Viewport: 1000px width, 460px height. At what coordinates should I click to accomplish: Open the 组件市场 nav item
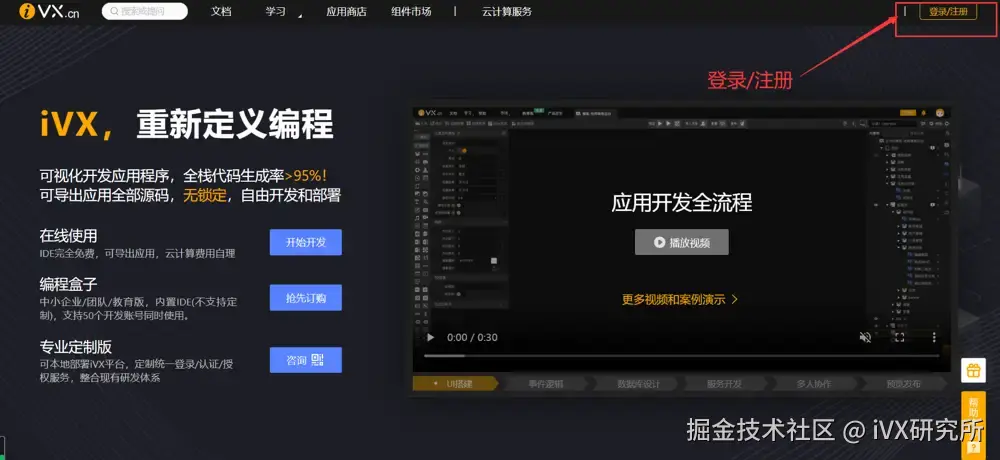click(411, 11)
